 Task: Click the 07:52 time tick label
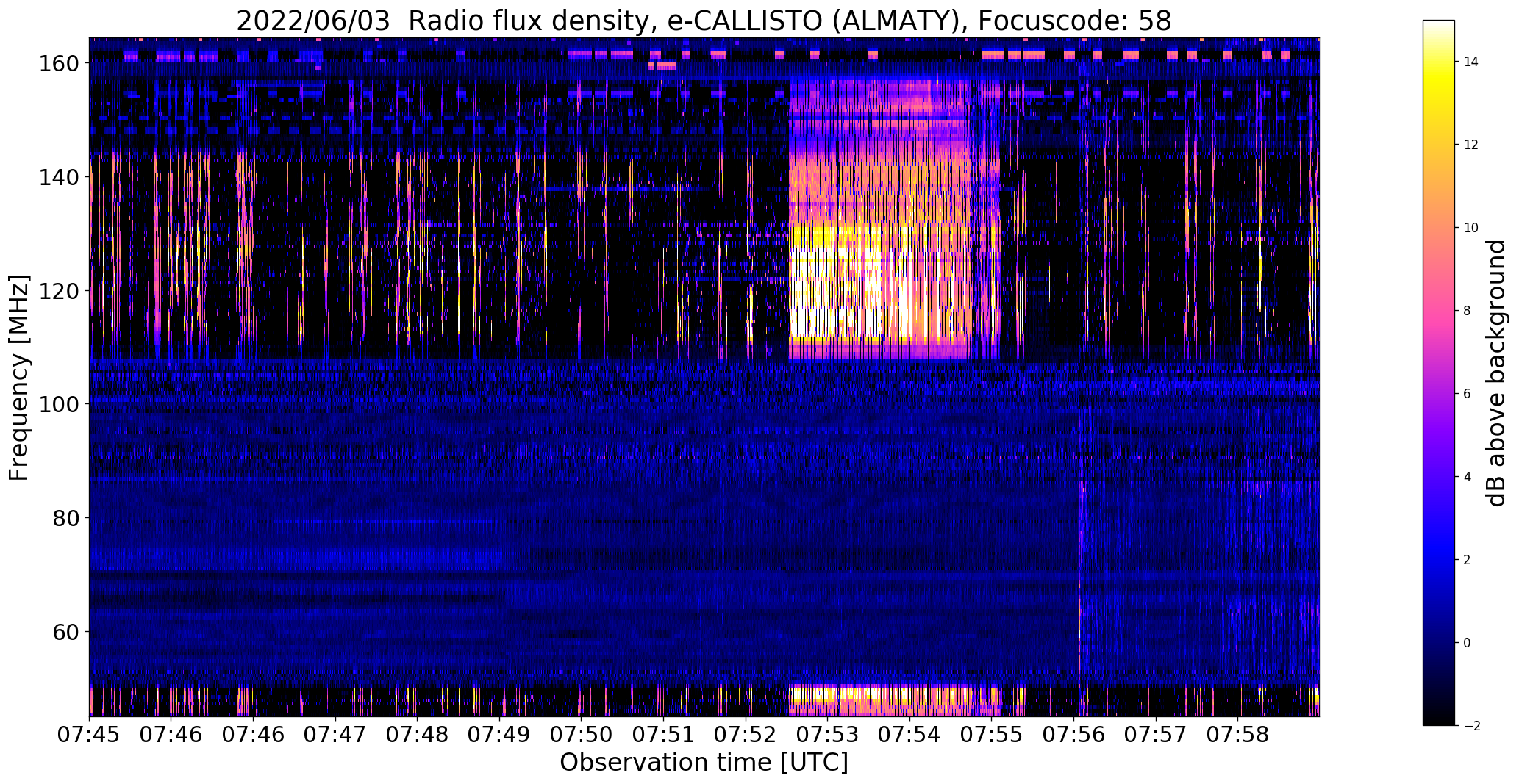click(x=746, y=735)
